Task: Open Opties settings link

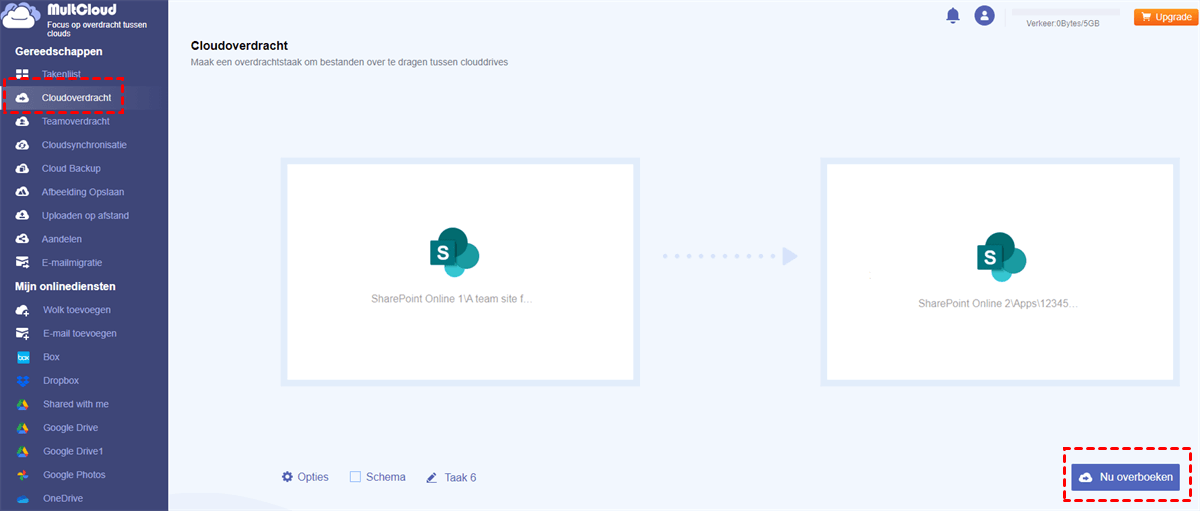Action: [313, 477]
